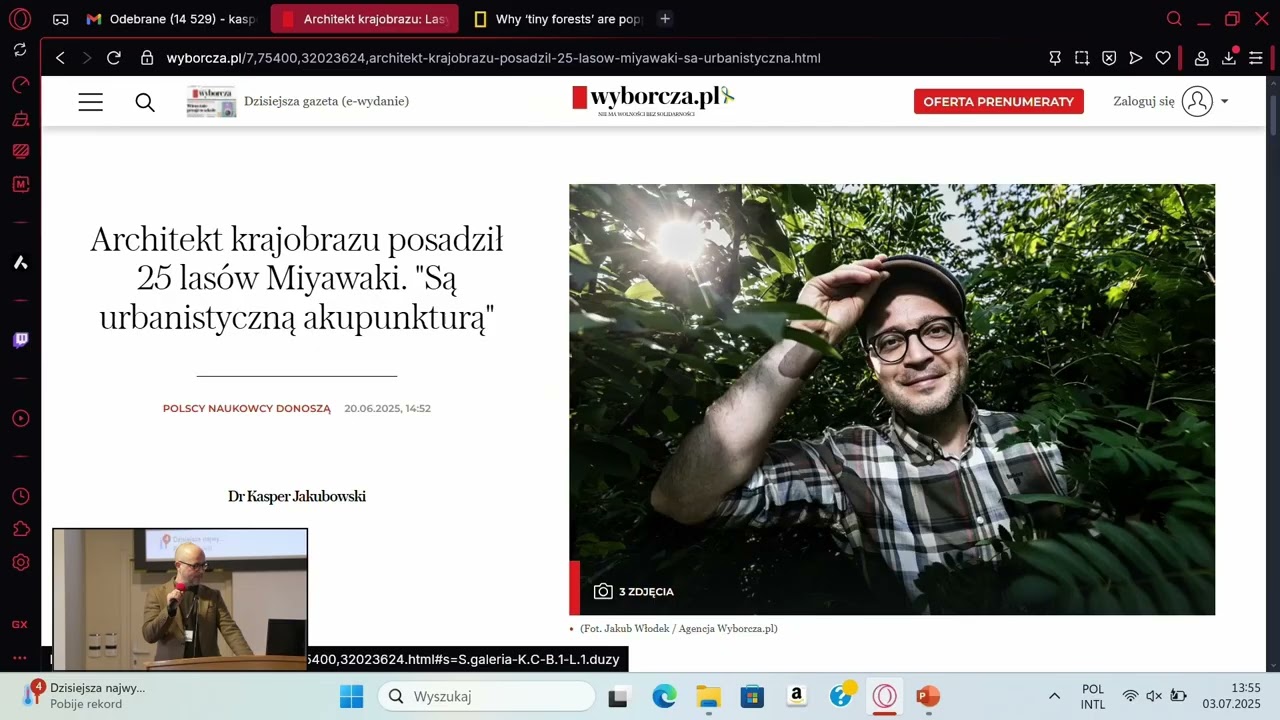Click the taskbar Wyszukaj search box

point(486,696)
